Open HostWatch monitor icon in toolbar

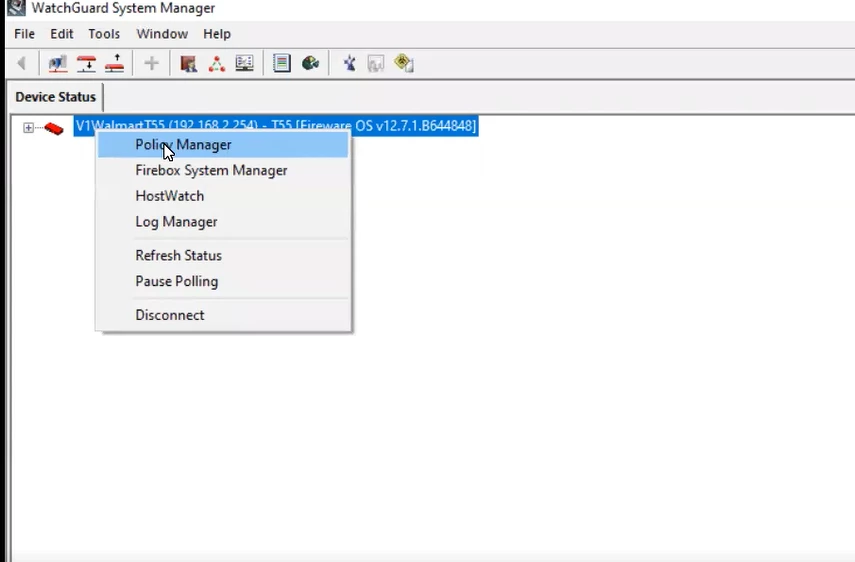point(244,63)
